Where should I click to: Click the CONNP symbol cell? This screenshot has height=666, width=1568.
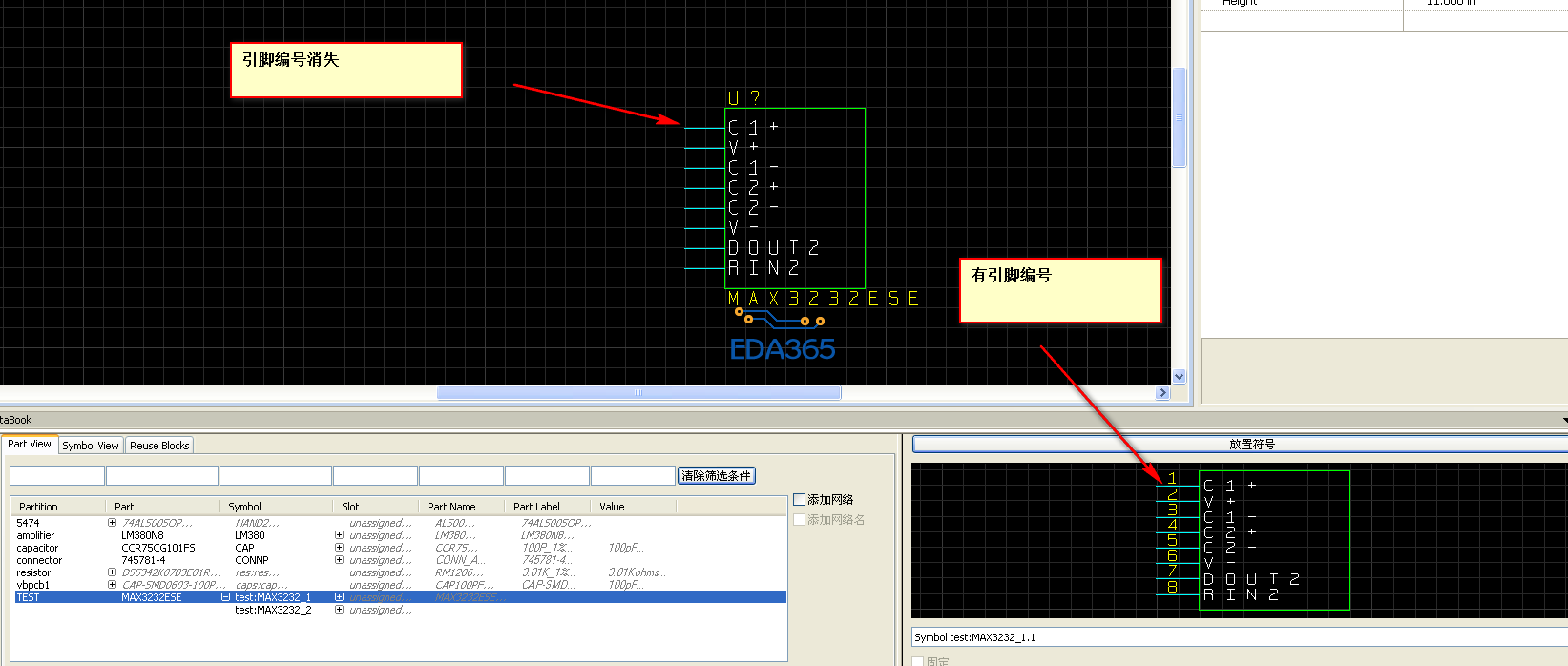[252, 560]
